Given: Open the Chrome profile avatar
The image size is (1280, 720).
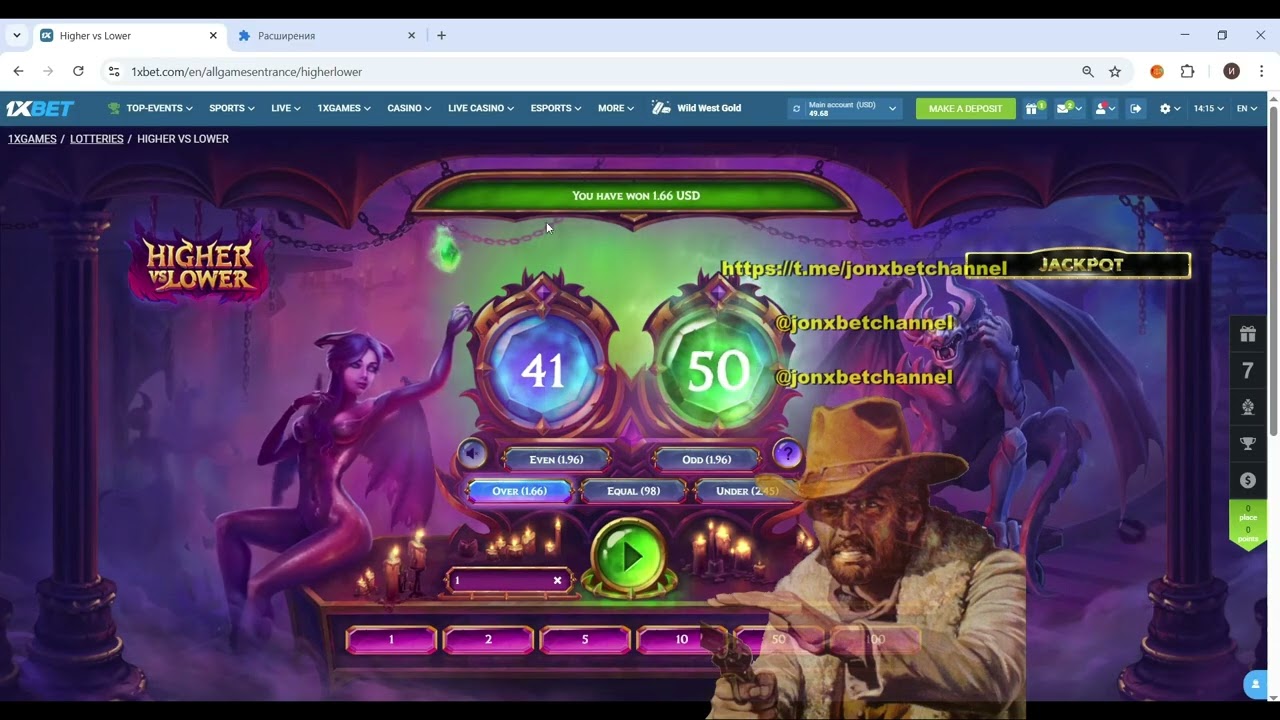Looking at the screenshot, I should pyautogui.click(x=1232, y=71).
